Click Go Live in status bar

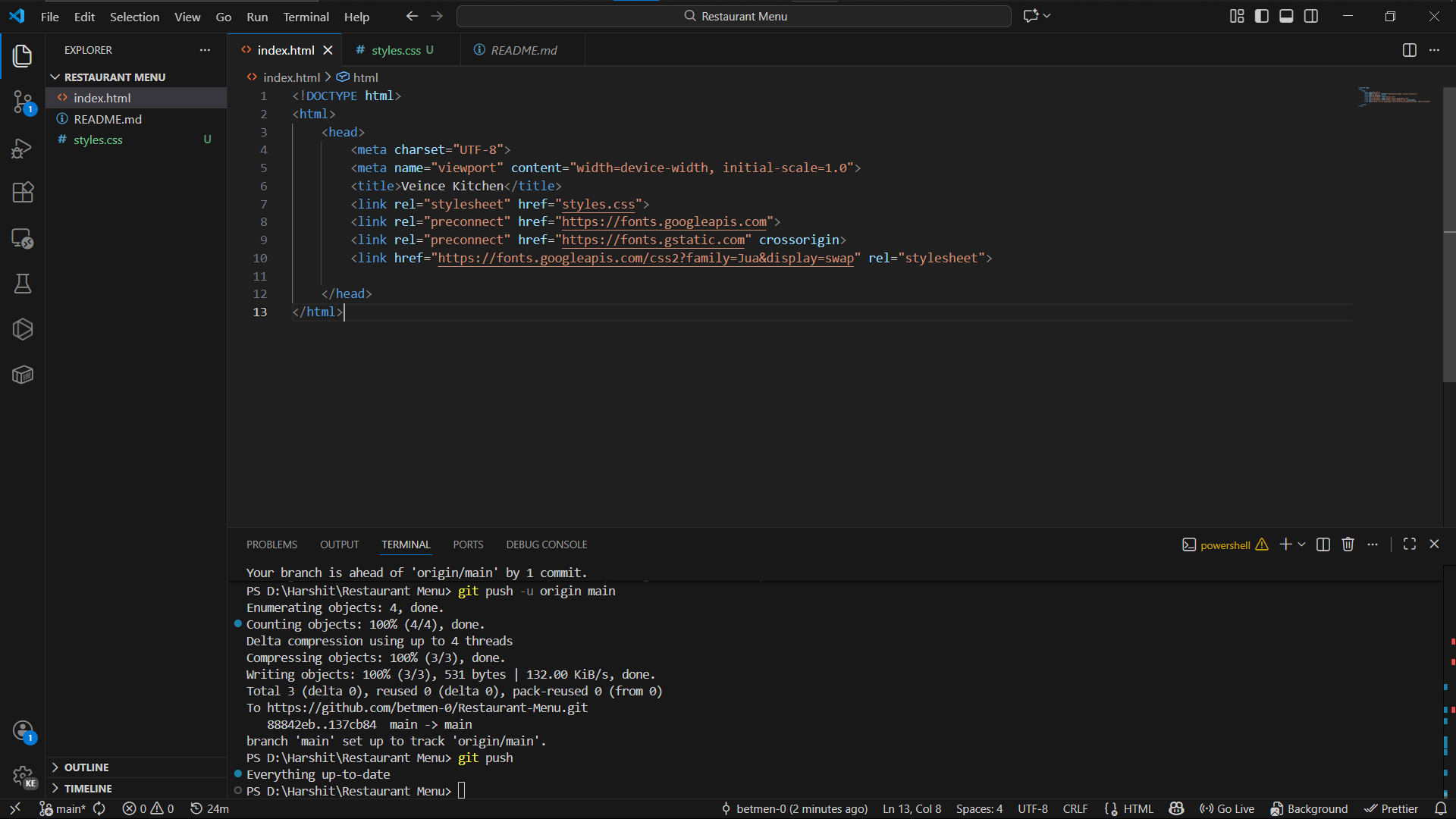(x=1227, y=809)
